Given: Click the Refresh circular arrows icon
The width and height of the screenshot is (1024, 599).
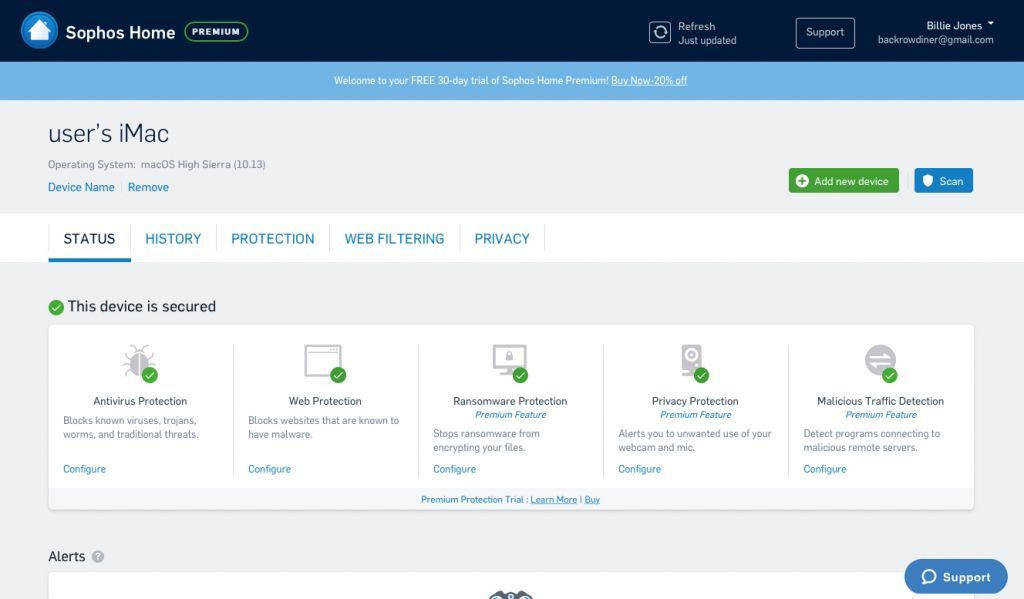Looking at the screenshot, I should pyautogui.click(x=660, y=32).
